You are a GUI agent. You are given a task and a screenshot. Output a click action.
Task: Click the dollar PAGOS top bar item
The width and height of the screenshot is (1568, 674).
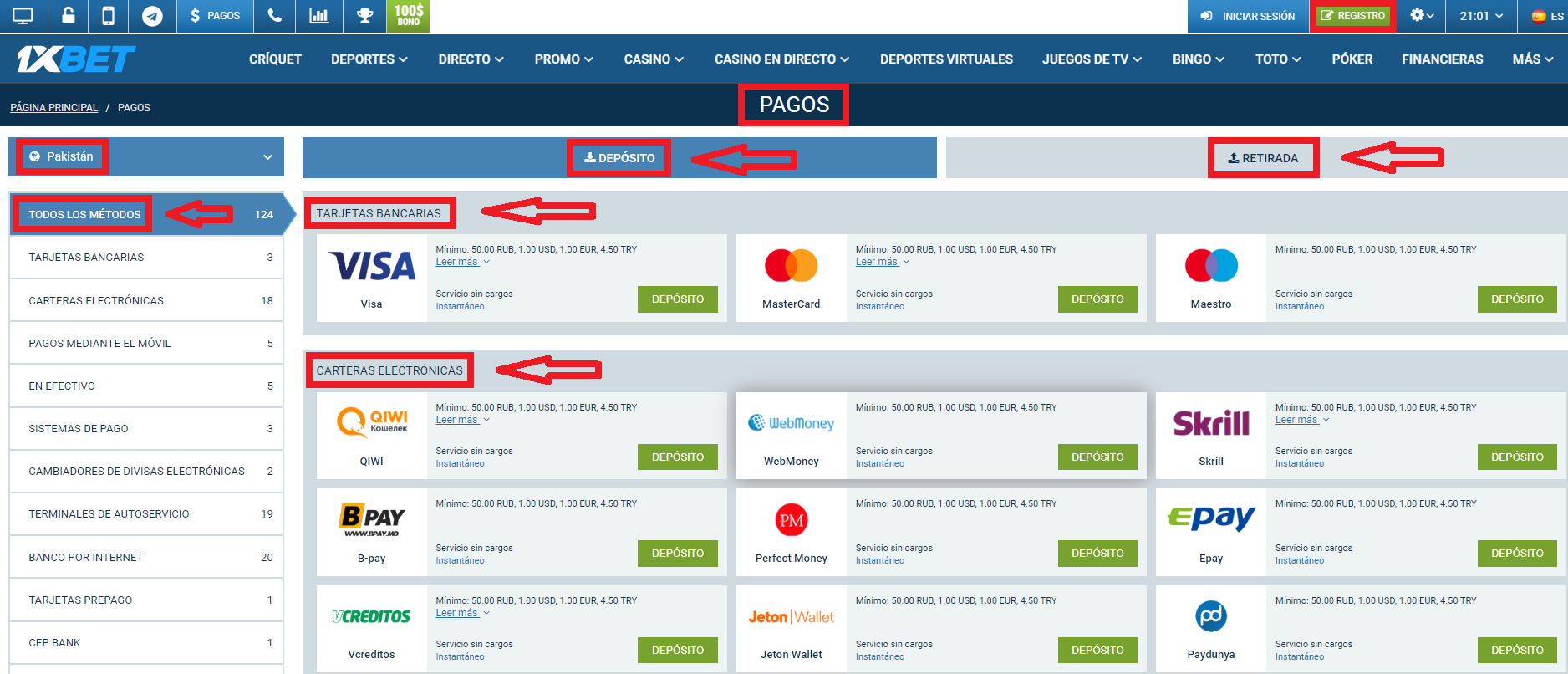click(215, 16)
